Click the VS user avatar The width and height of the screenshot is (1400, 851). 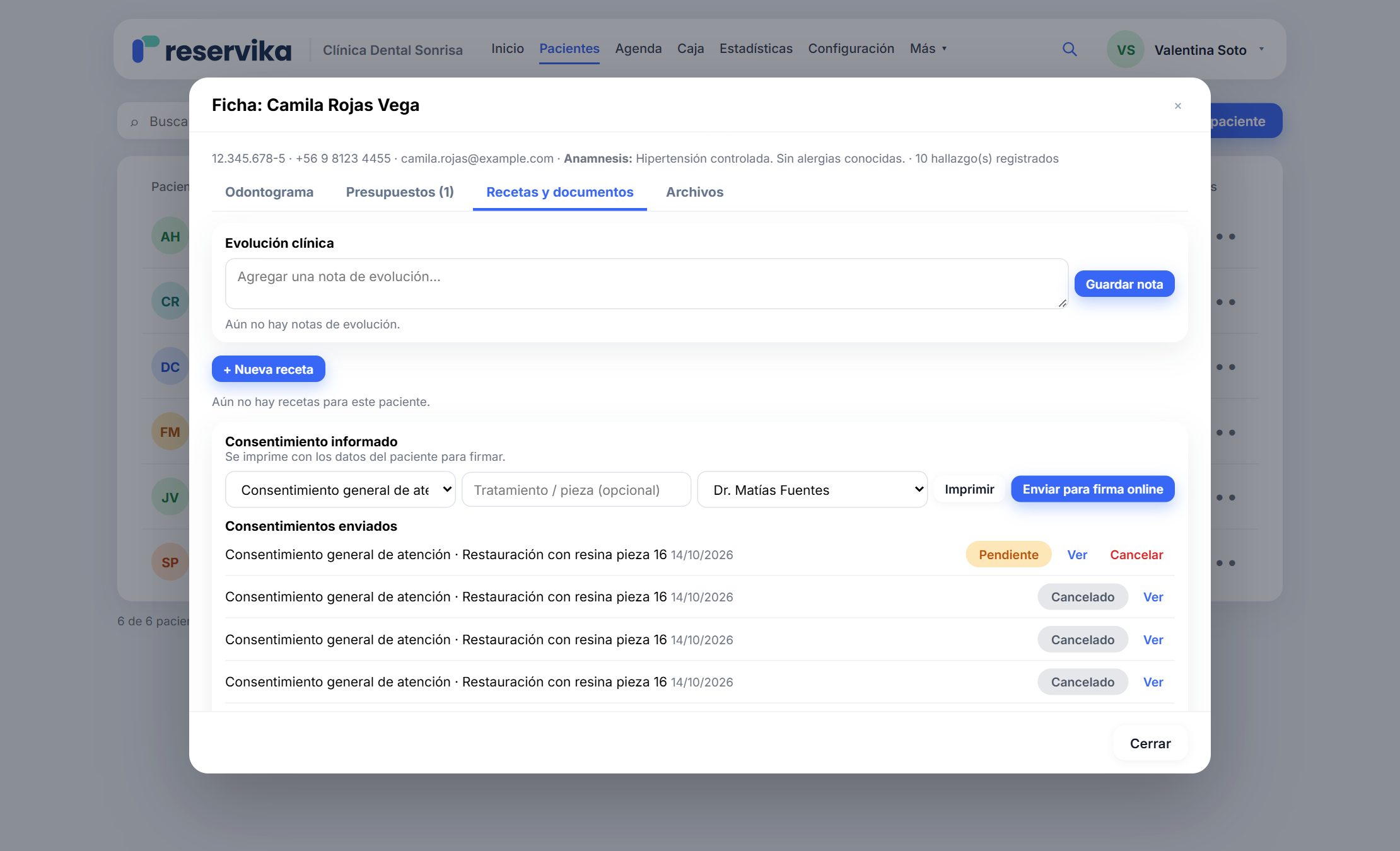(1126, 50)
